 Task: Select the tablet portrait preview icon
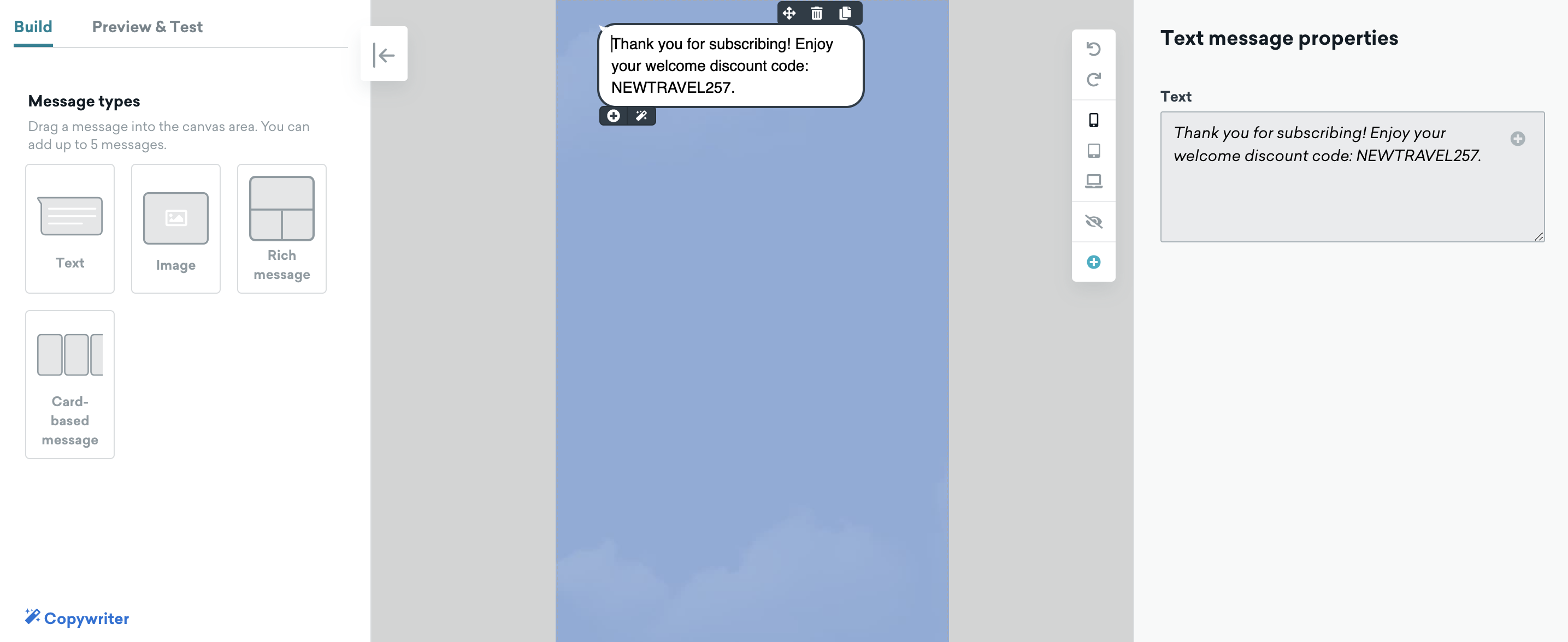(1094, 150)
